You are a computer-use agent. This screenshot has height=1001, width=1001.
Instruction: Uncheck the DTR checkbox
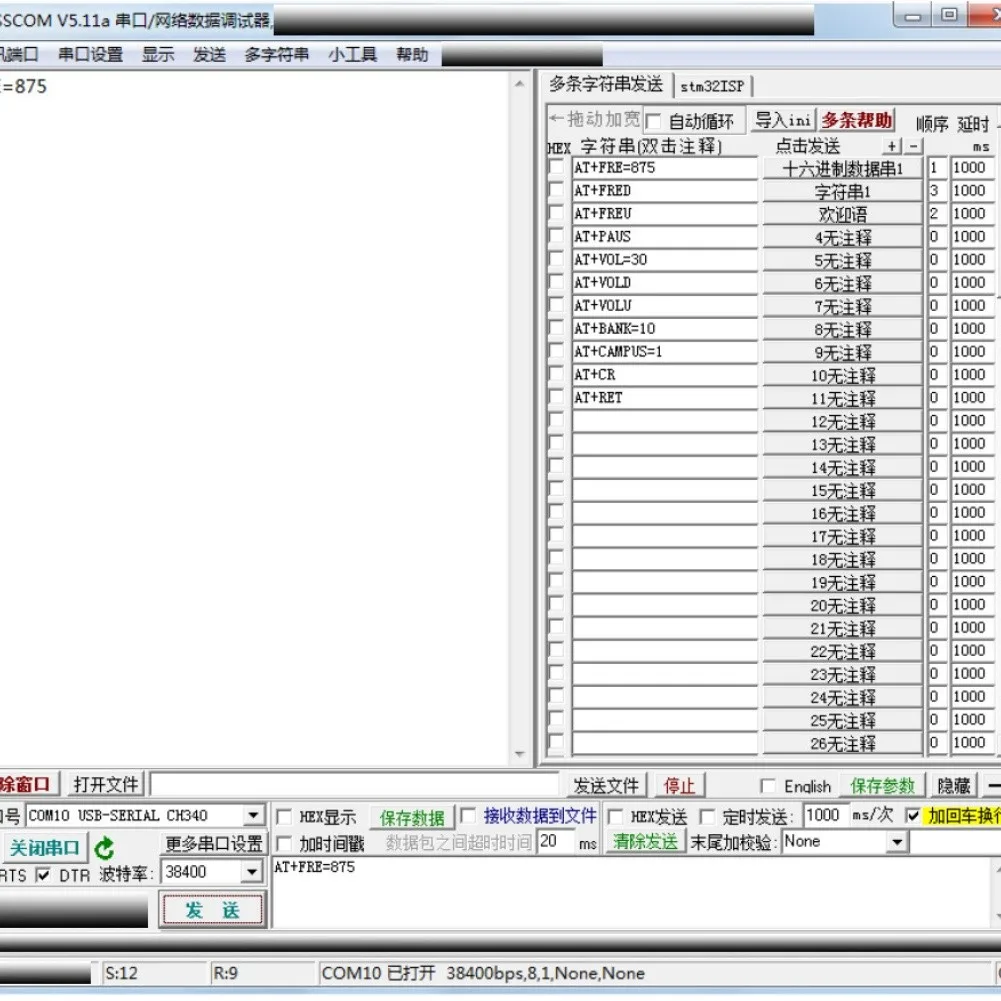click(x=43, y=875)
